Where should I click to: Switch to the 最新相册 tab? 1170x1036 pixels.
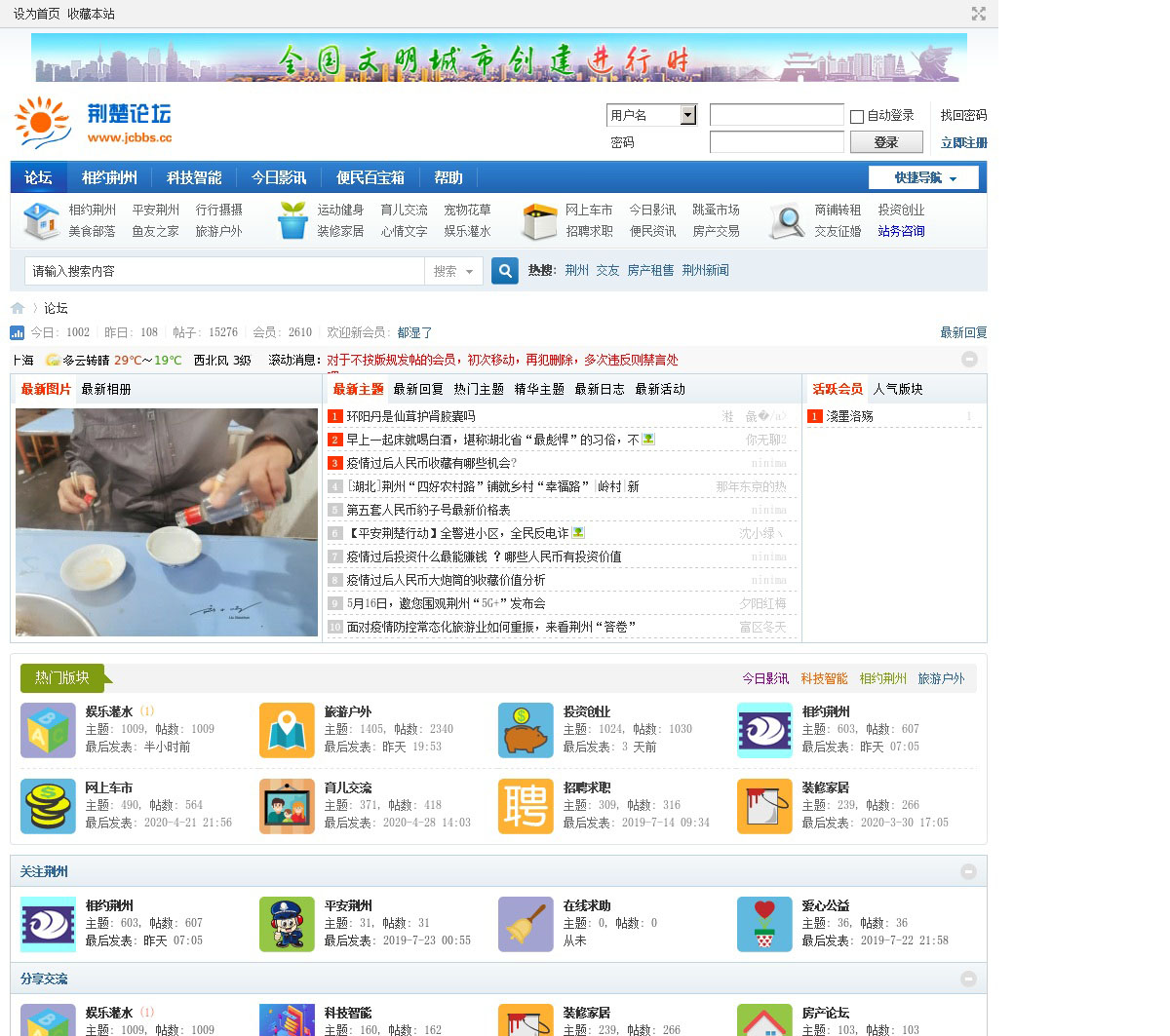click(x=106, y=389)
